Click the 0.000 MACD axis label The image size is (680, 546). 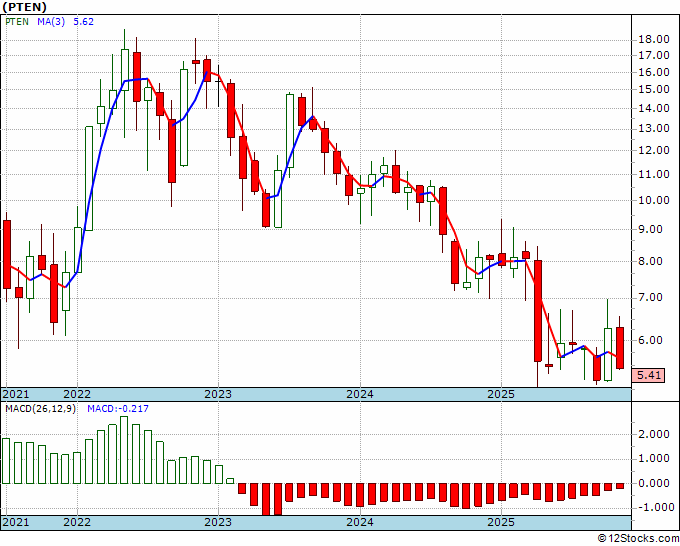(x=654, y=483)
